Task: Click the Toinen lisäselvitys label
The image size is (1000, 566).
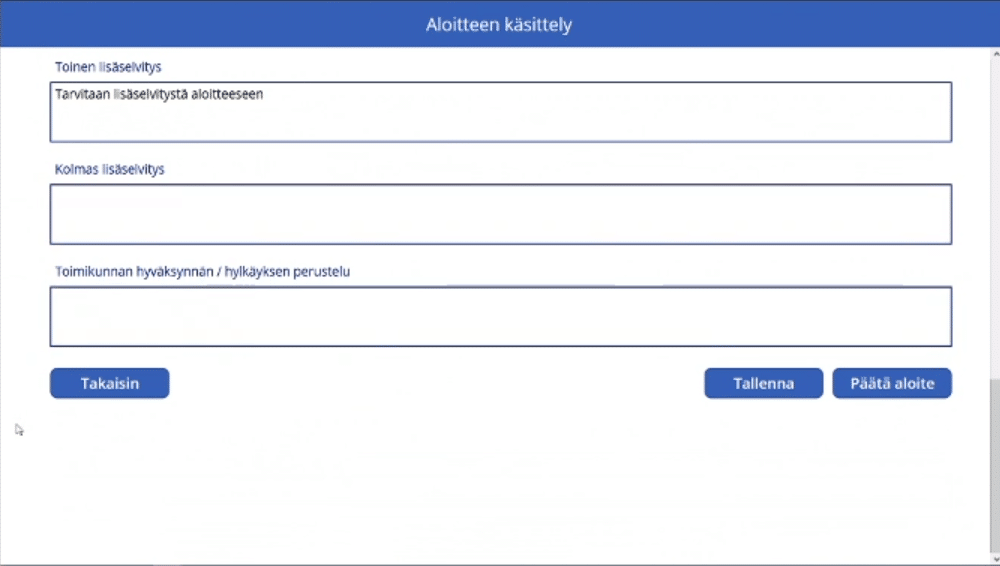Action: [x=108, y=67]
